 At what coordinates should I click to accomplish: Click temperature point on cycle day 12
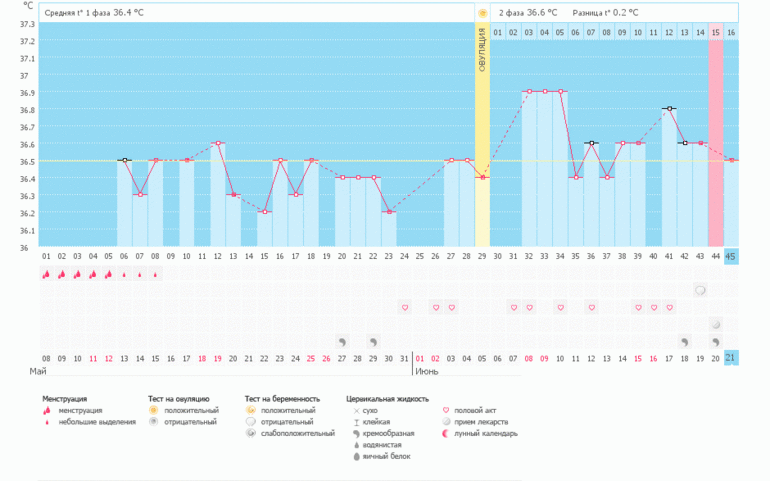217,143
